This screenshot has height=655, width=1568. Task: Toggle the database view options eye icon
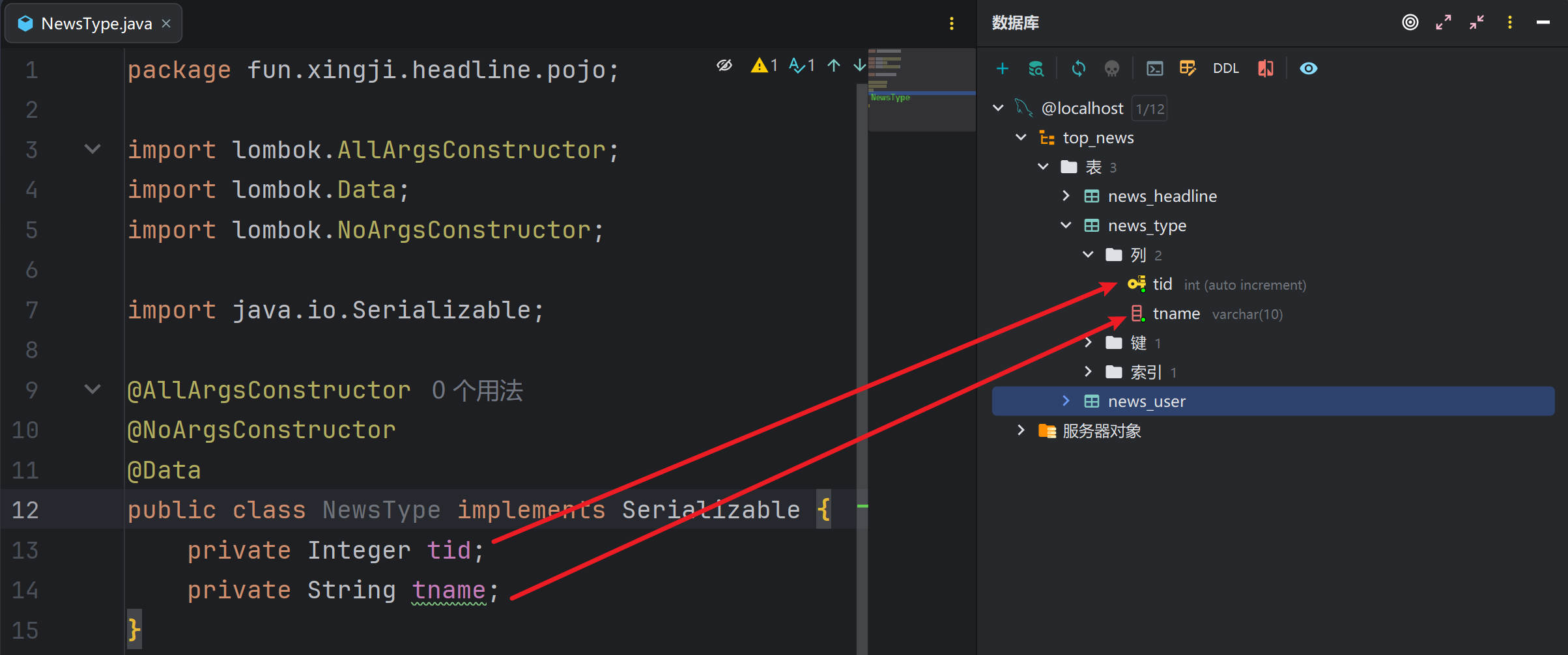[x=1308, y=68]
